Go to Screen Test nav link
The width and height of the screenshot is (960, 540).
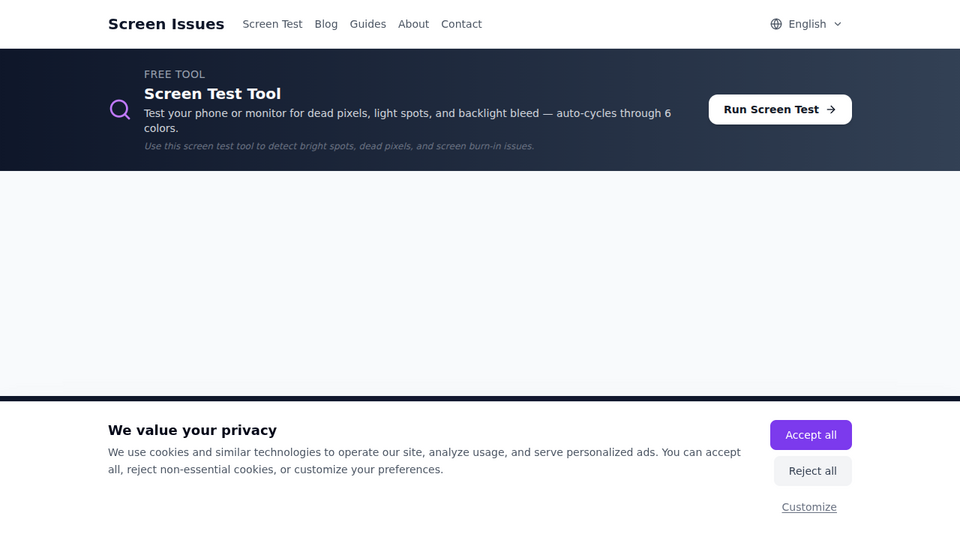[x=272, y=24]
